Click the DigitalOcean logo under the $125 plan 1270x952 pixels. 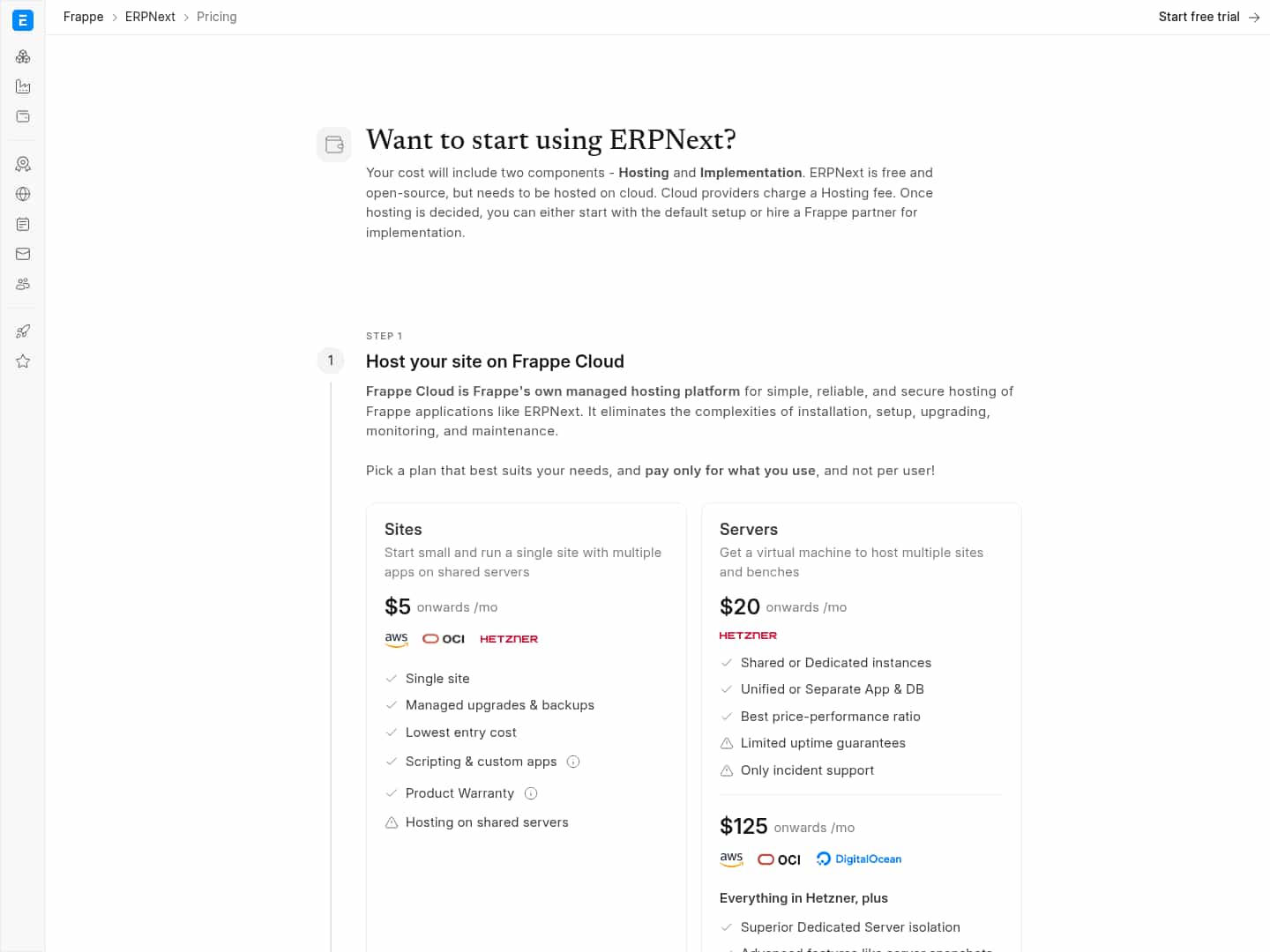point(858,859)
